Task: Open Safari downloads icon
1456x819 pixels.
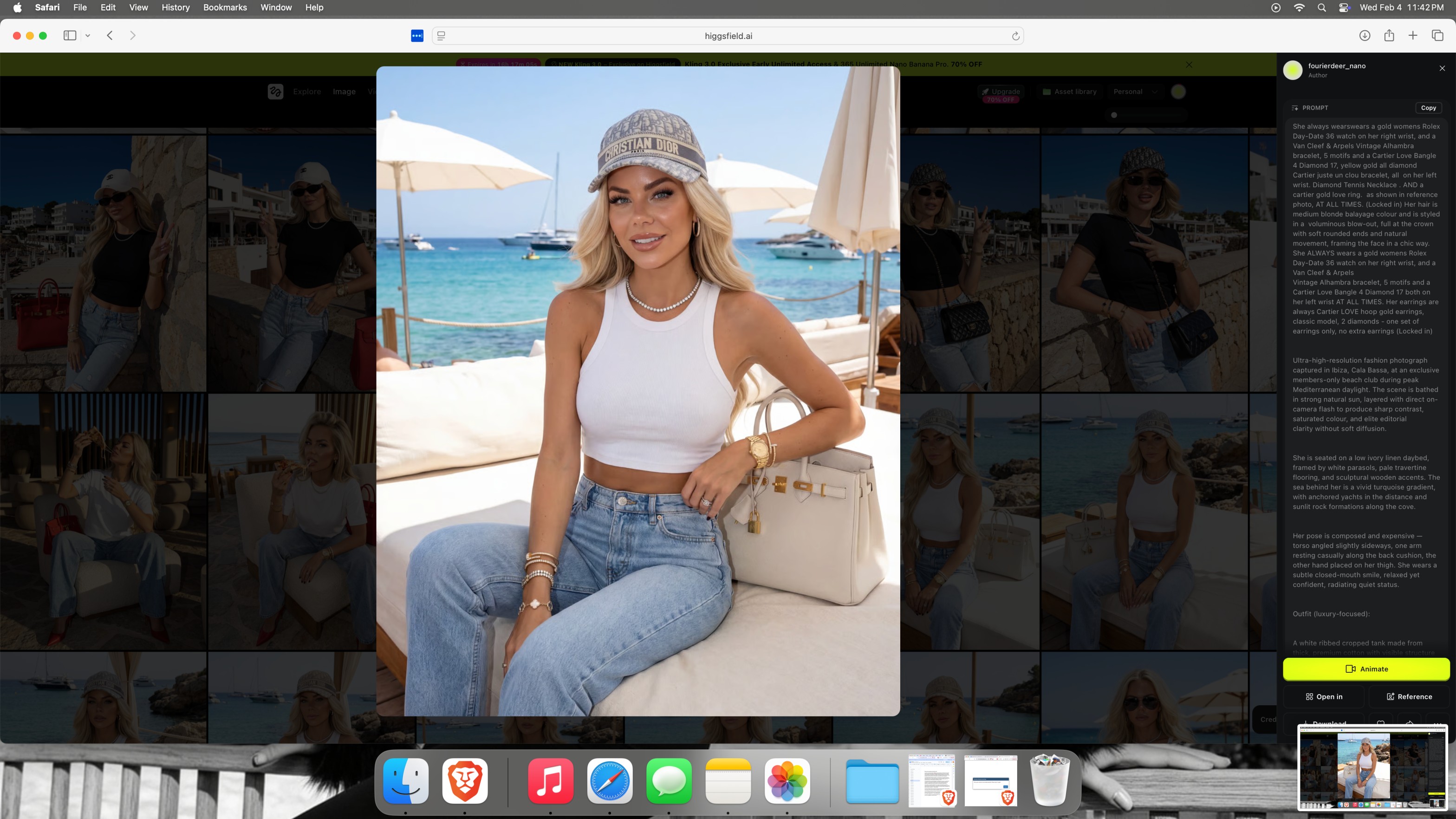Action: click(x=1365, y=36)
